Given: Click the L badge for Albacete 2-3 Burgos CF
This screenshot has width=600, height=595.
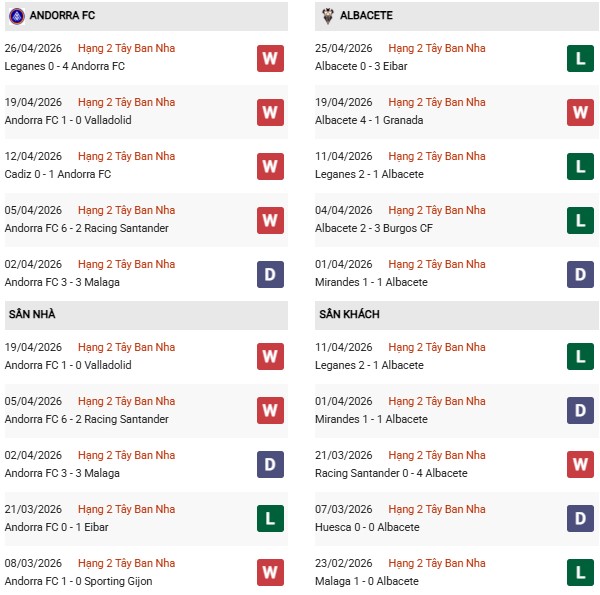Looking at the screenshot, I should (580, 220).
